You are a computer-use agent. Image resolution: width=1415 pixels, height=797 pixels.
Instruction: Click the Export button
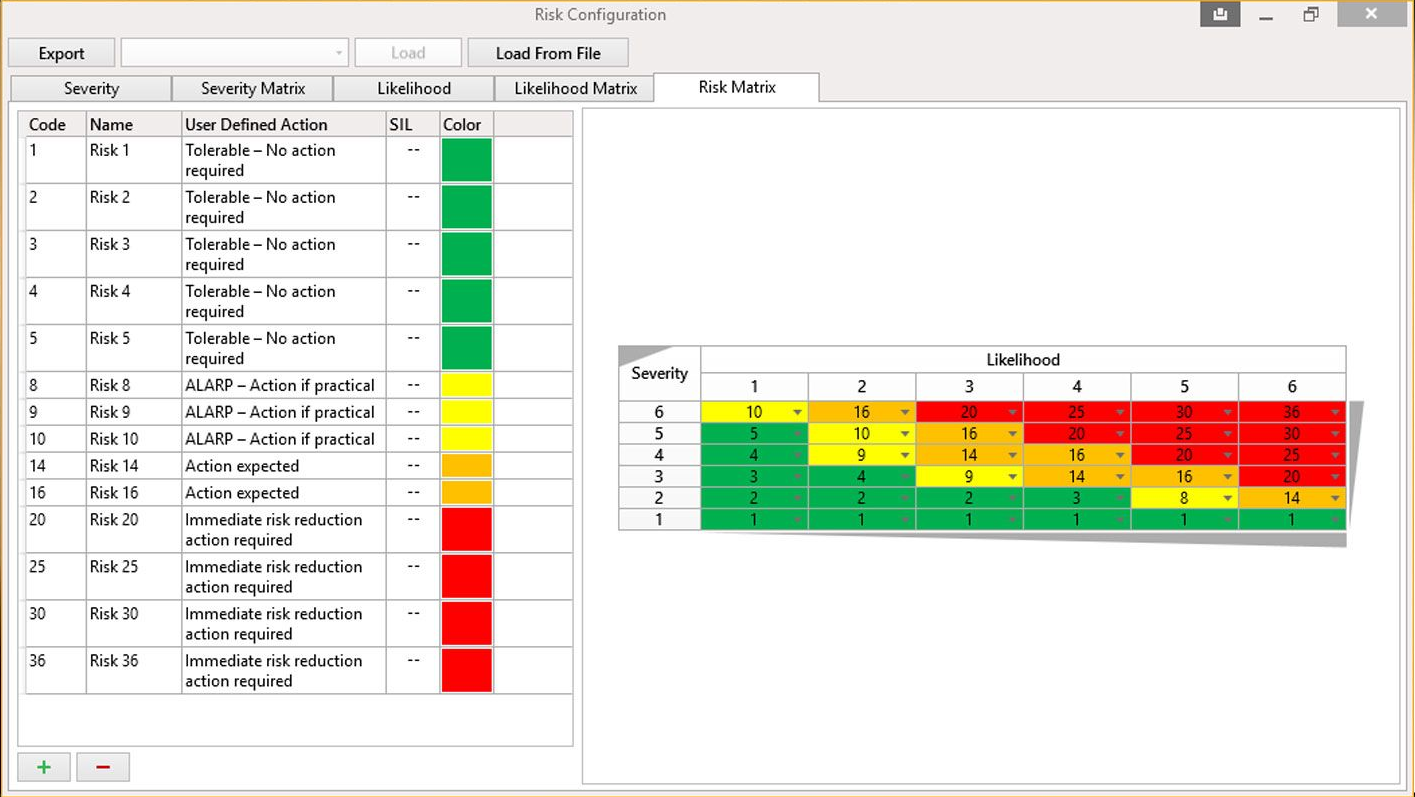(61, 53)
